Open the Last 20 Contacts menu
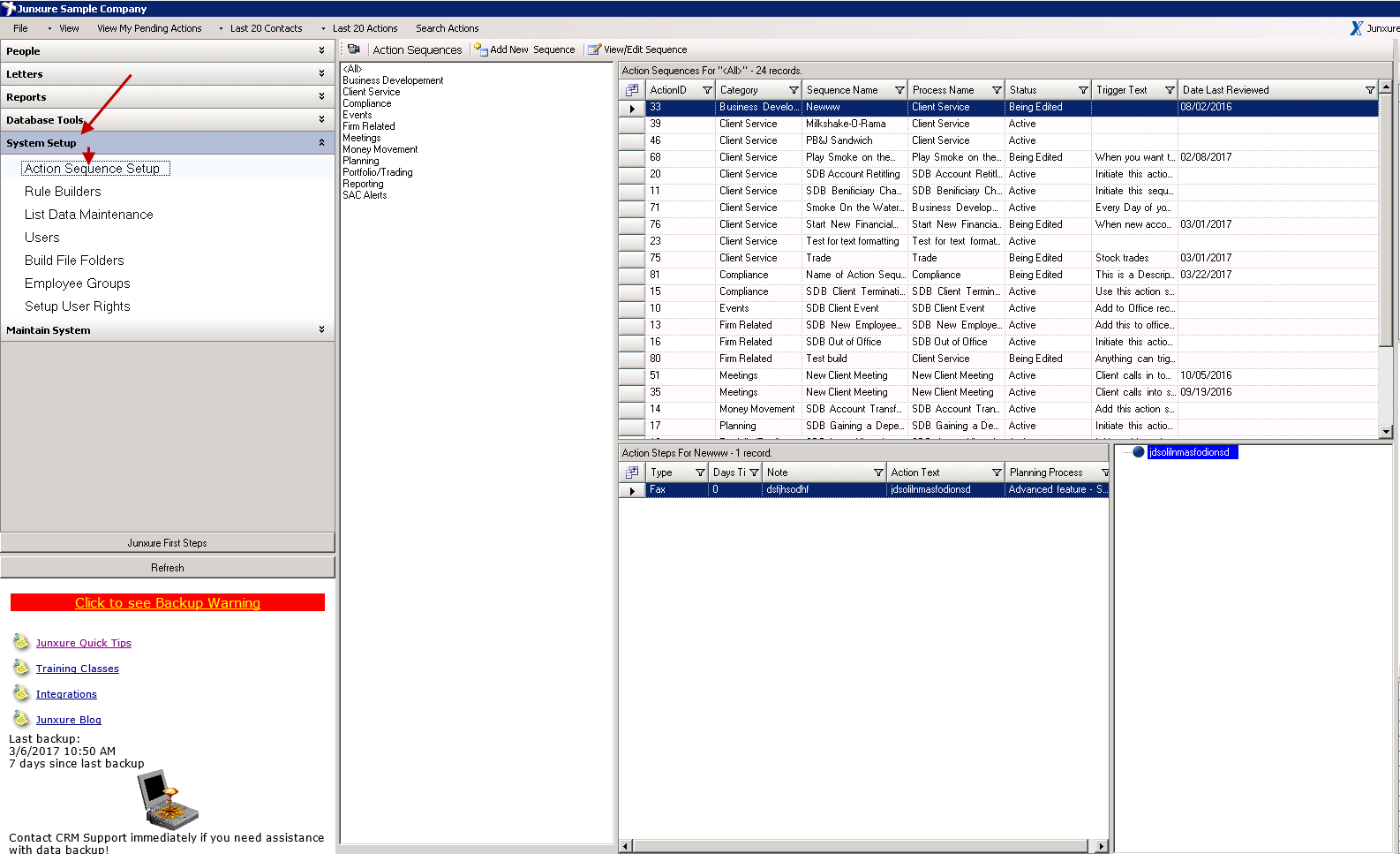Screen dimensions: 1400x854 266,28
